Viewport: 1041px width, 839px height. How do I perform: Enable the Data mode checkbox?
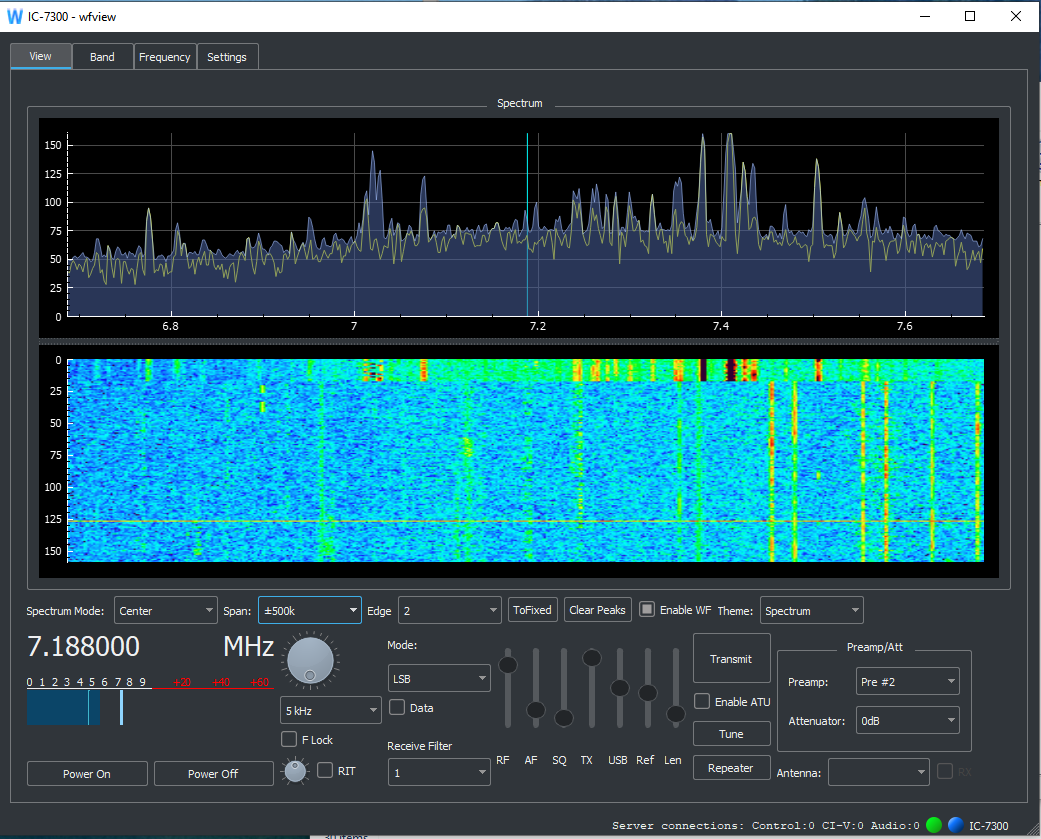click(x=397, y=708)
